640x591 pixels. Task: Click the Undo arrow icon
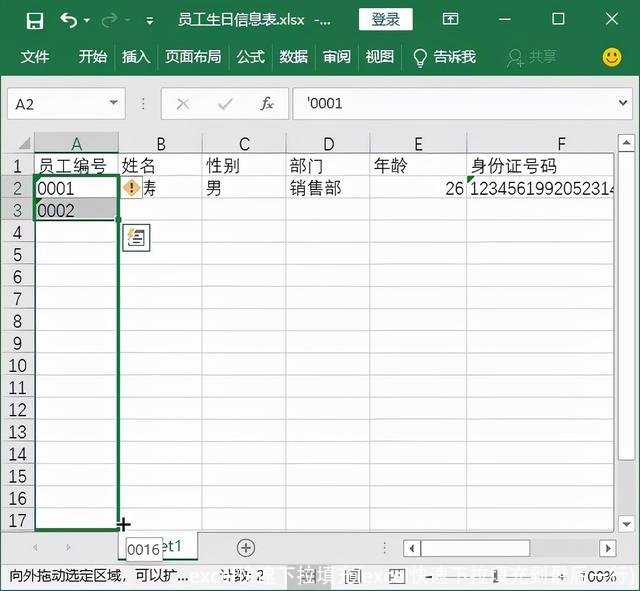tap(69, 20)
